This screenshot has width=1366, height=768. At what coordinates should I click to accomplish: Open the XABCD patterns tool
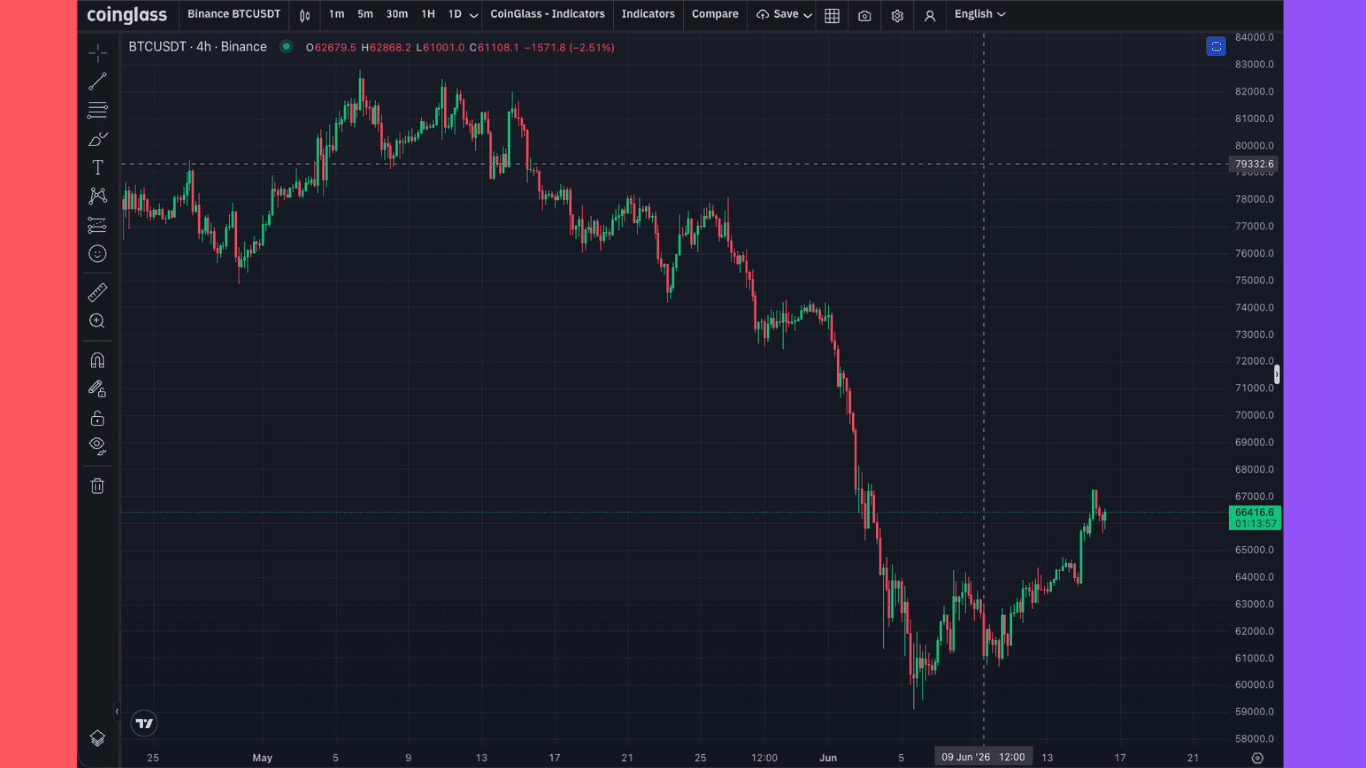click(97, 196)
